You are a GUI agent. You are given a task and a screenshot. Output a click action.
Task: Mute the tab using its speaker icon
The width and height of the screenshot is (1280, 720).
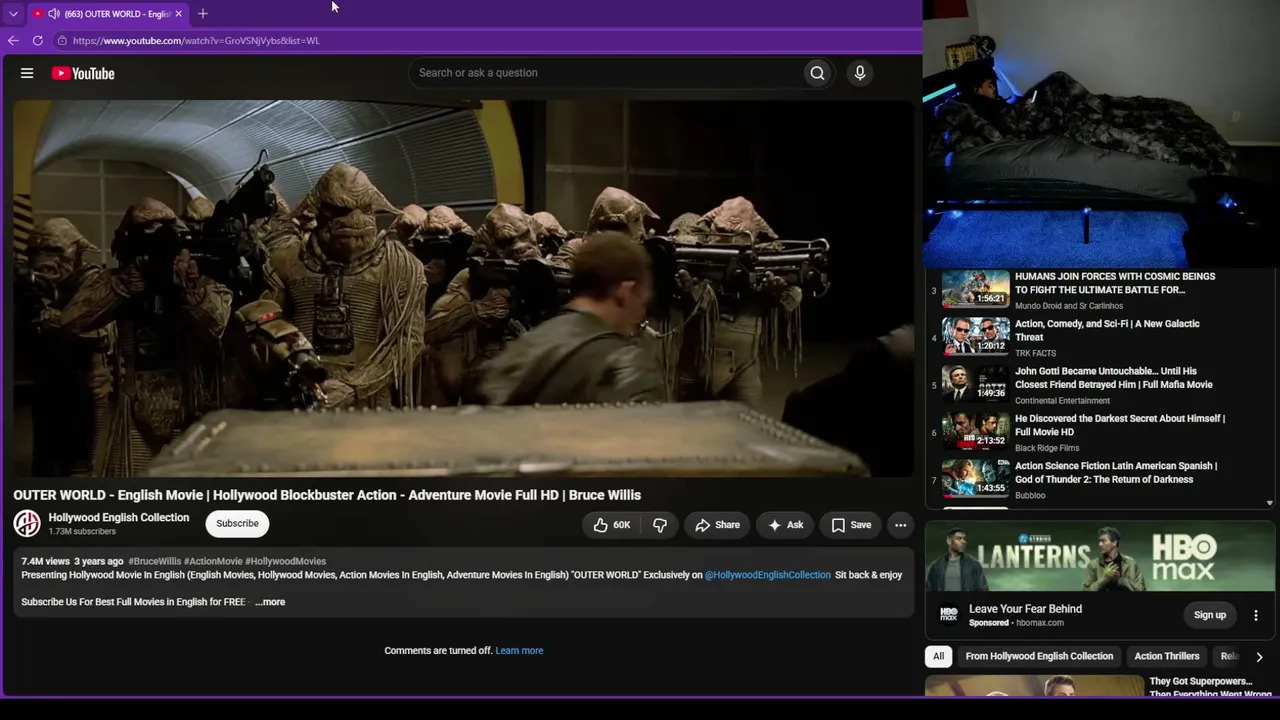point(53,14)
